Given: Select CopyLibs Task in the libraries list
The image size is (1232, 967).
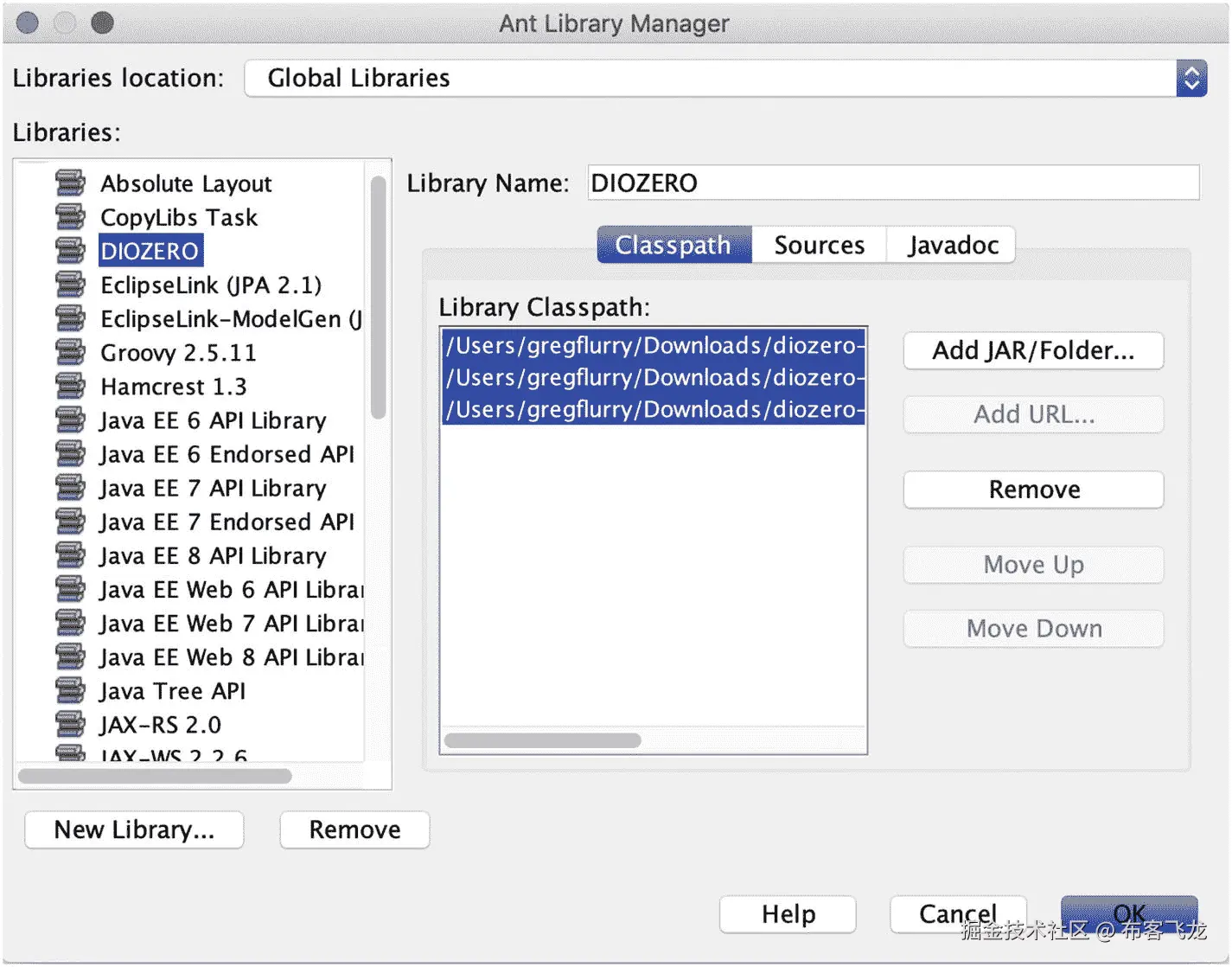Looking at the screenshot, I should [179, 217].
